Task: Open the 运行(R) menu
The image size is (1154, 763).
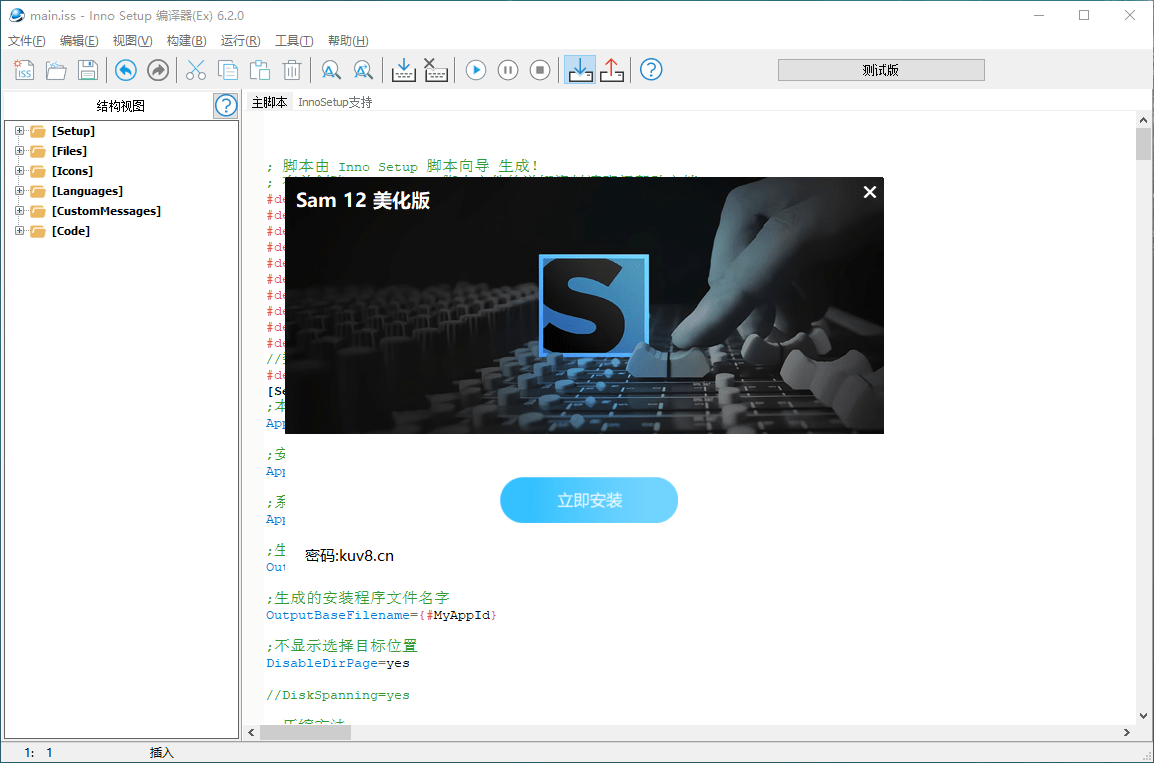Action: click(241, 40)
